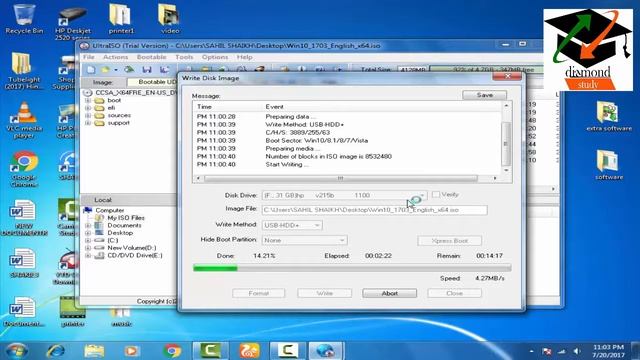Select the 'Boot Sector: Win10/8.1/8/7/Vista' log row
This screenshot has height=360, width=640.
point(347,140)
